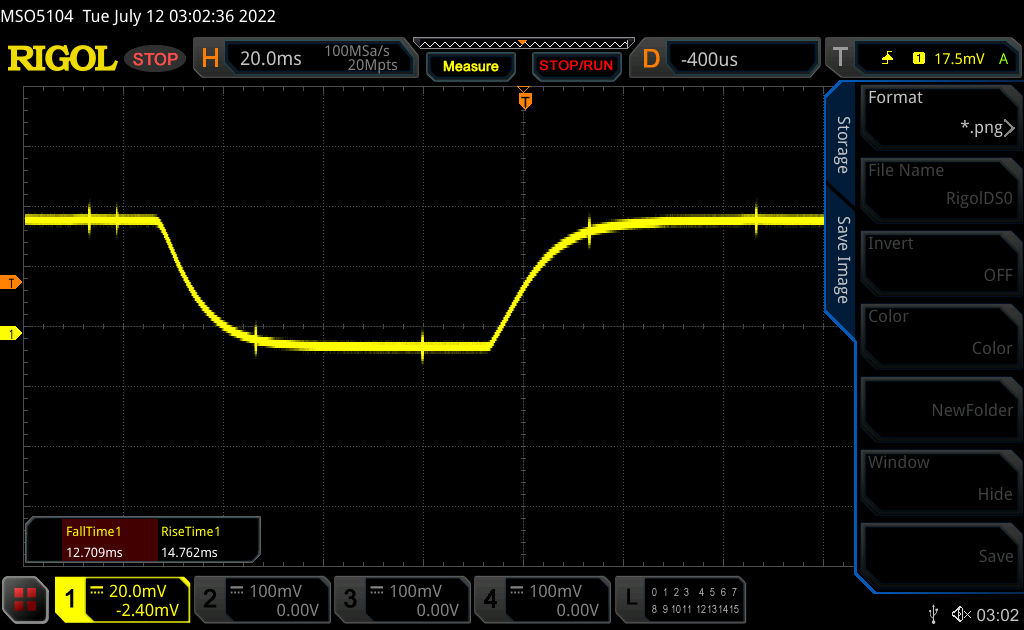Click the orange trigger level marker
Image resolution: width=1024 pixels, height=630 pixels.
12,283
